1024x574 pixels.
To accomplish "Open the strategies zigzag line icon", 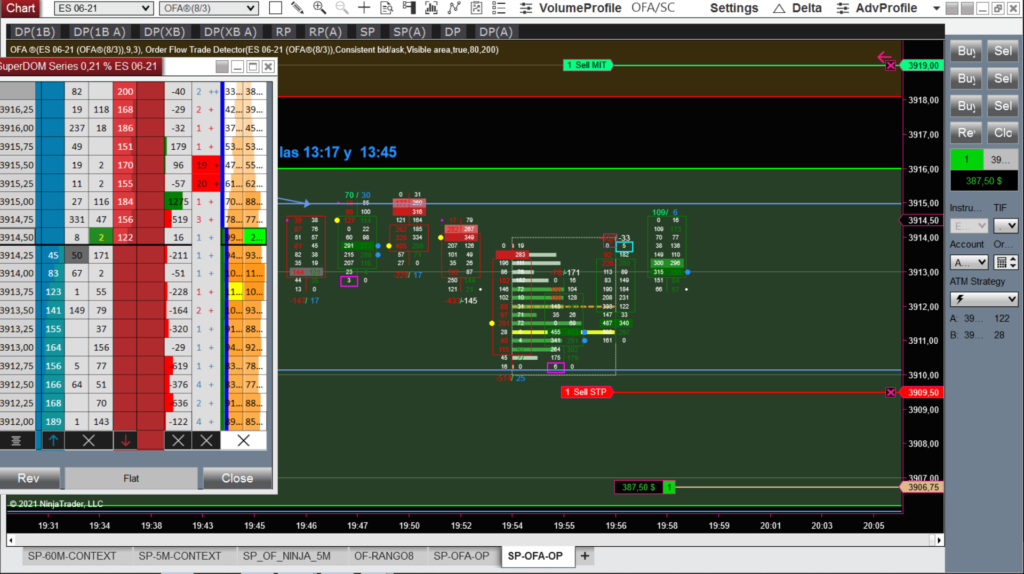I will pos(454,8).
